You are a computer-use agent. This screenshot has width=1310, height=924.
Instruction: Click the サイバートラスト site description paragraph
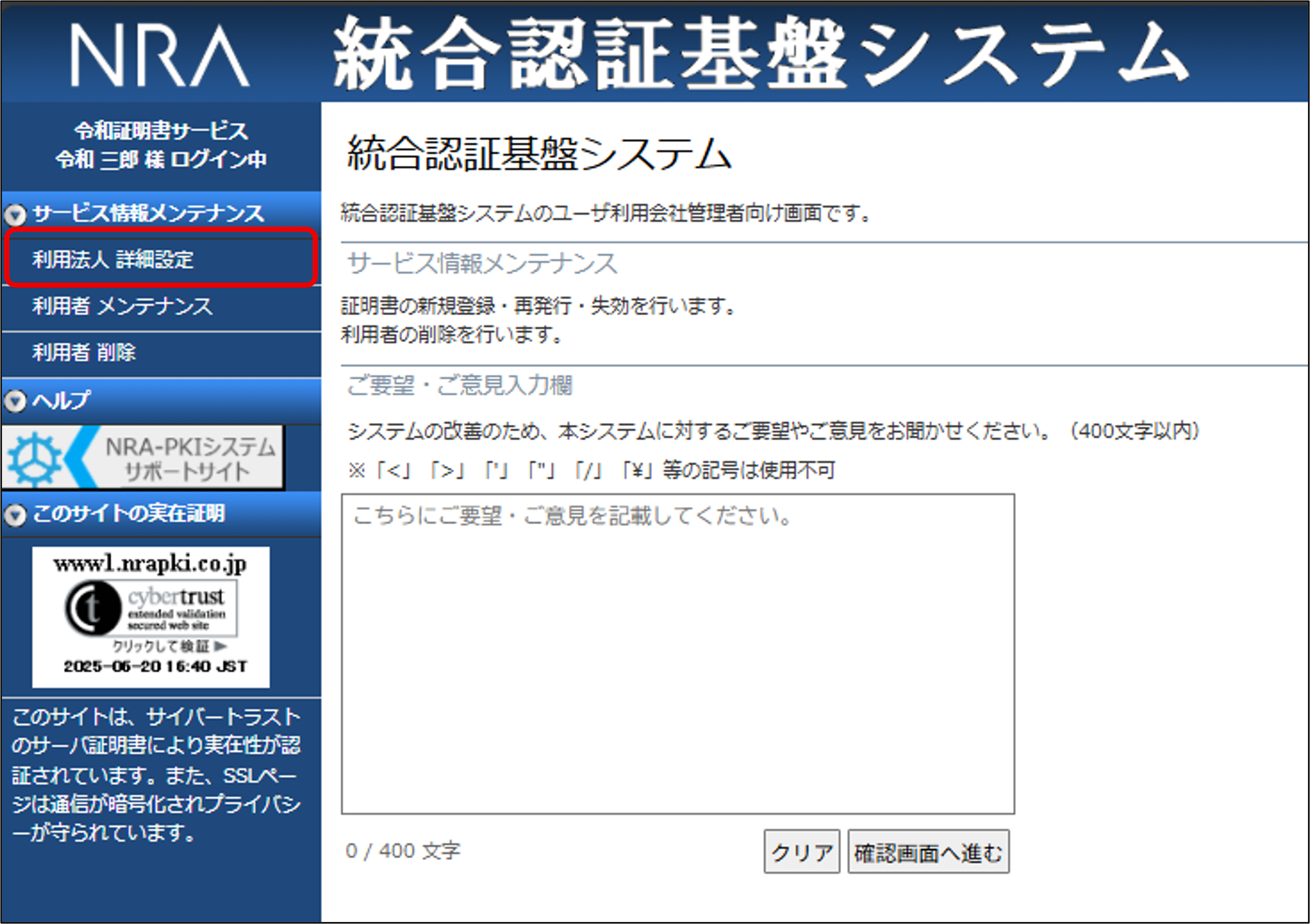(156, 775)
